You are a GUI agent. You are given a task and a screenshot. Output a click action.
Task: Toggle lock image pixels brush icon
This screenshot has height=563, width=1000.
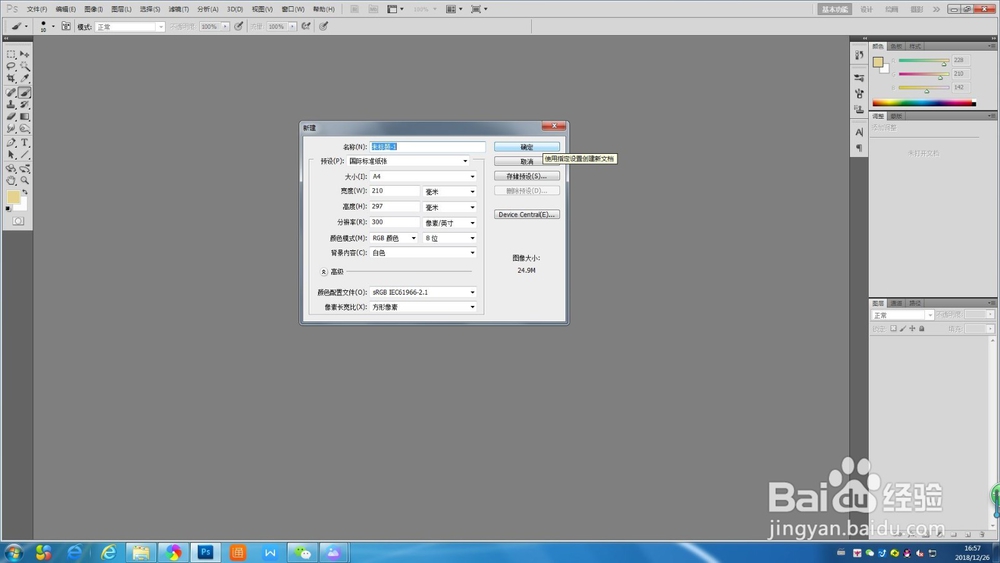903,328
